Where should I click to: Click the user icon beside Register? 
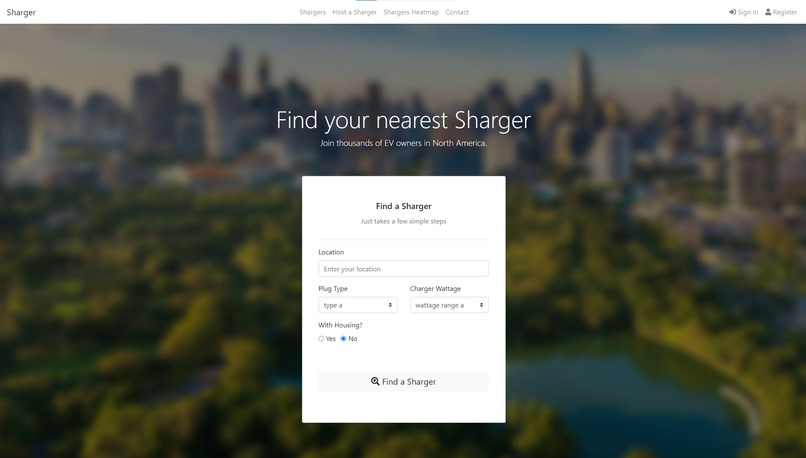tap(768, 12)
